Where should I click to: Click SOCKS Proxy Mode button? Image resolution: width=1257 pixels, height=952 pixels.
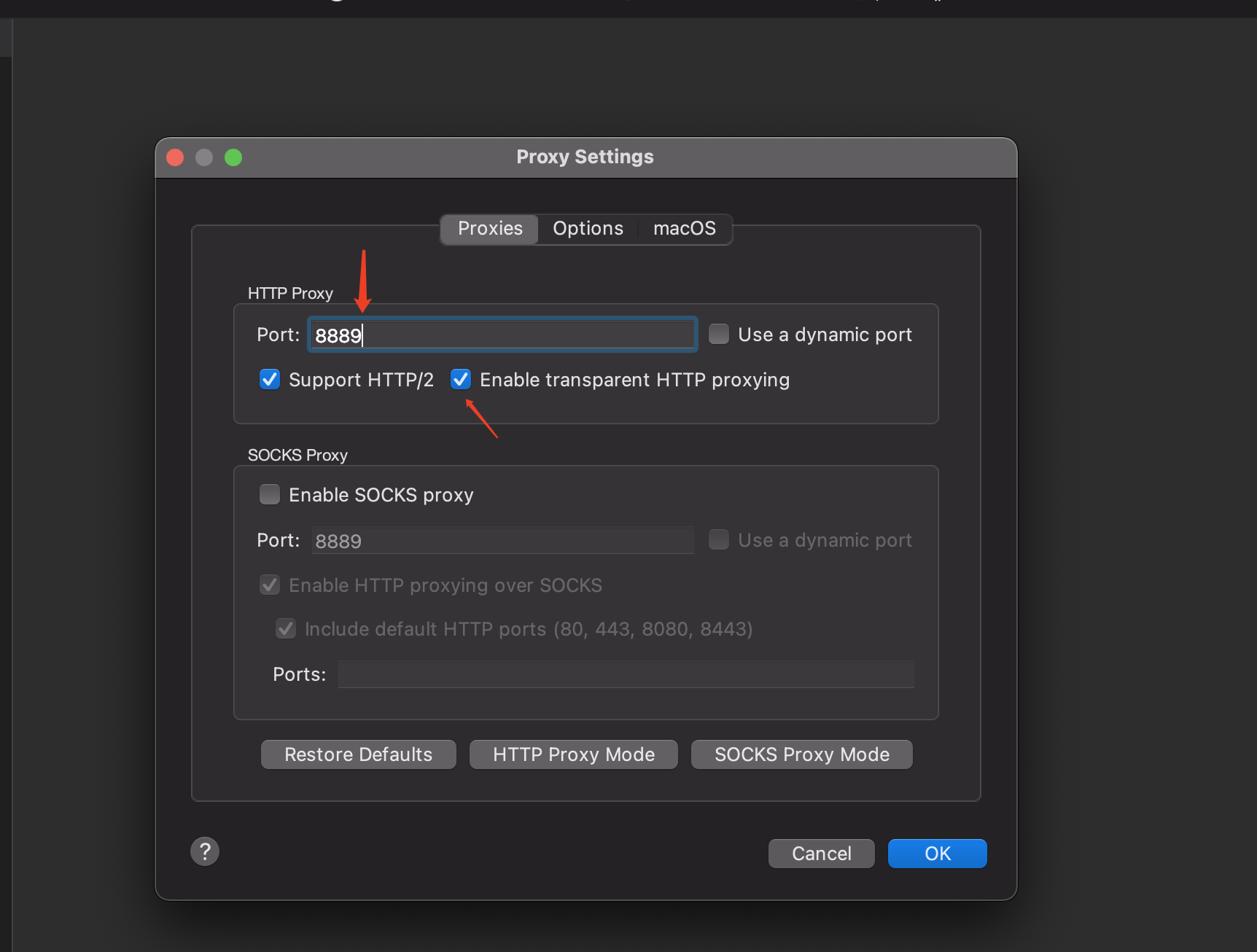(802, 754)
